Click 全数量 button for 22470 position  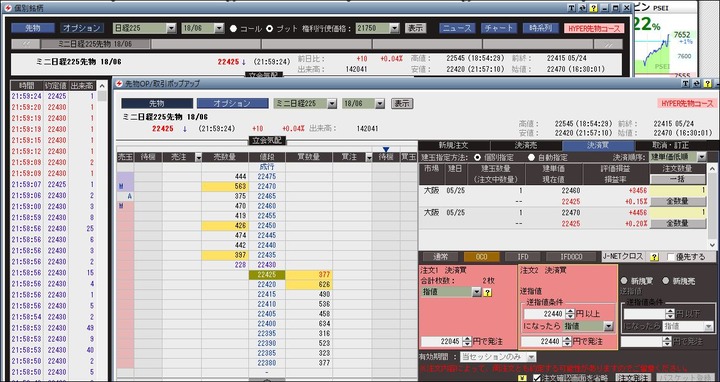(678, 224)
